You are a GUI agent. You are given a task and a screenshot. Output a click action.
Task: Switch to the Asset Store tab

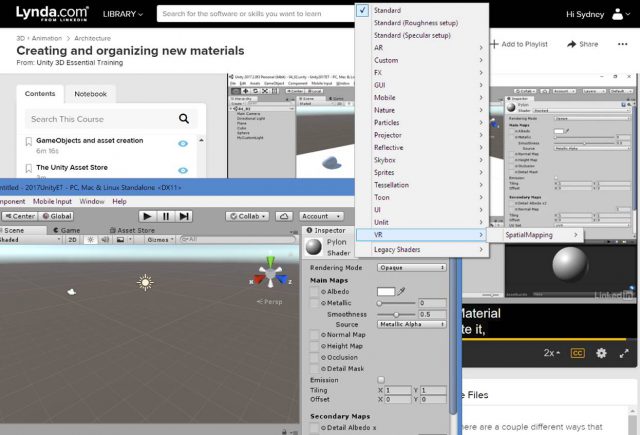(132, 230)
